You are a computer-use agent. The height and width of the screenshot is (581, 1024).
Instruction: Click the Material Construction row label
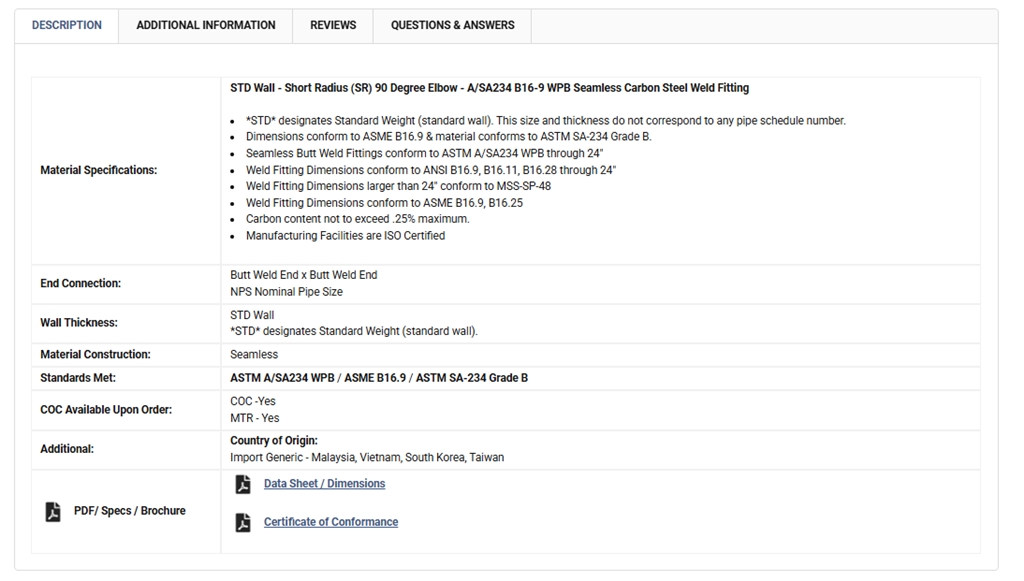95,354
